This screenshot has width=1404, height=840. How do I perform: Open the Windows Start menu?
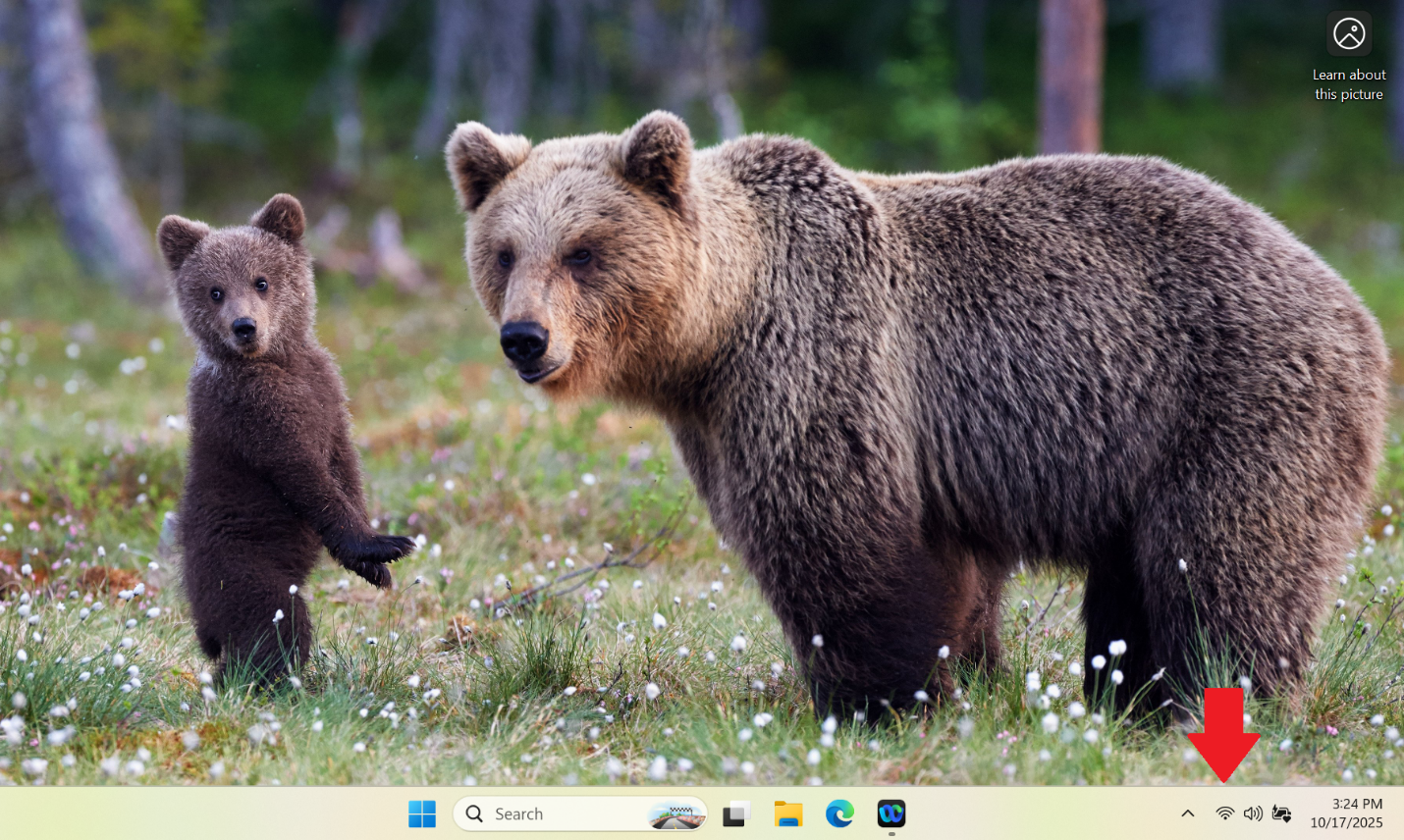(x=422, y=814)
